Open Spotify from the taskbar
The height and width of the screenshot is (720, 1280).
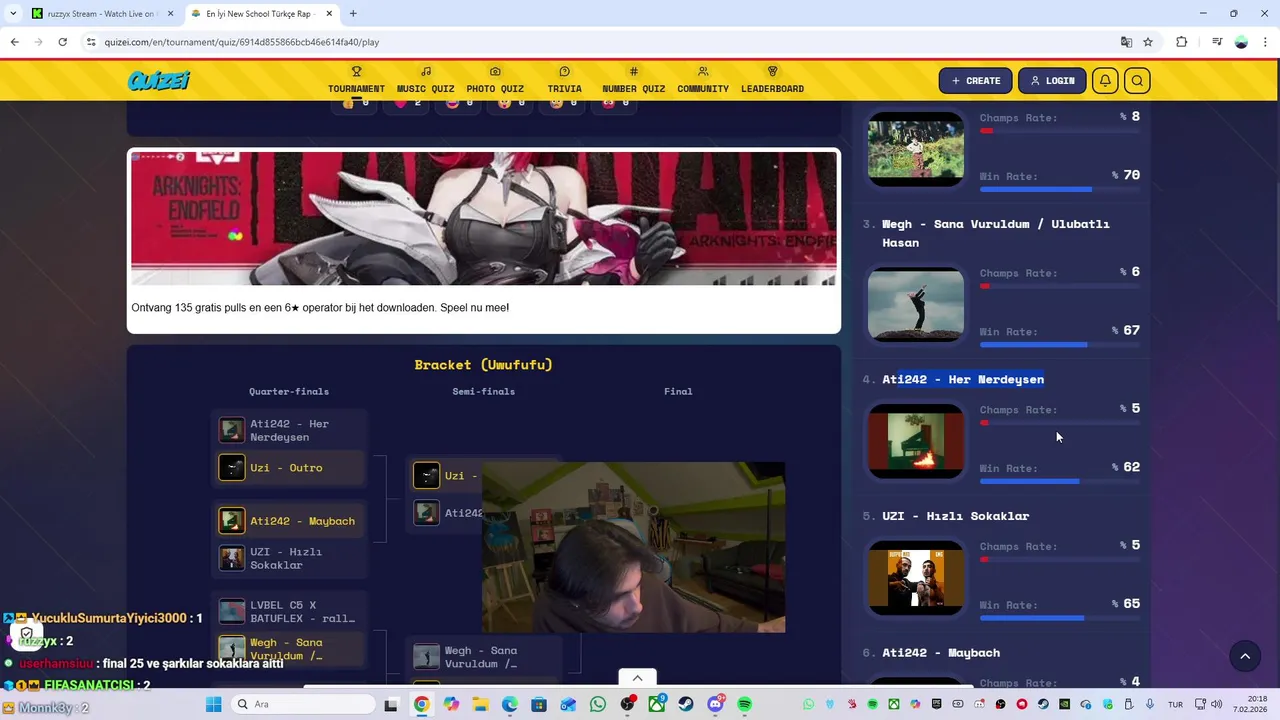(x=744, y=704)
